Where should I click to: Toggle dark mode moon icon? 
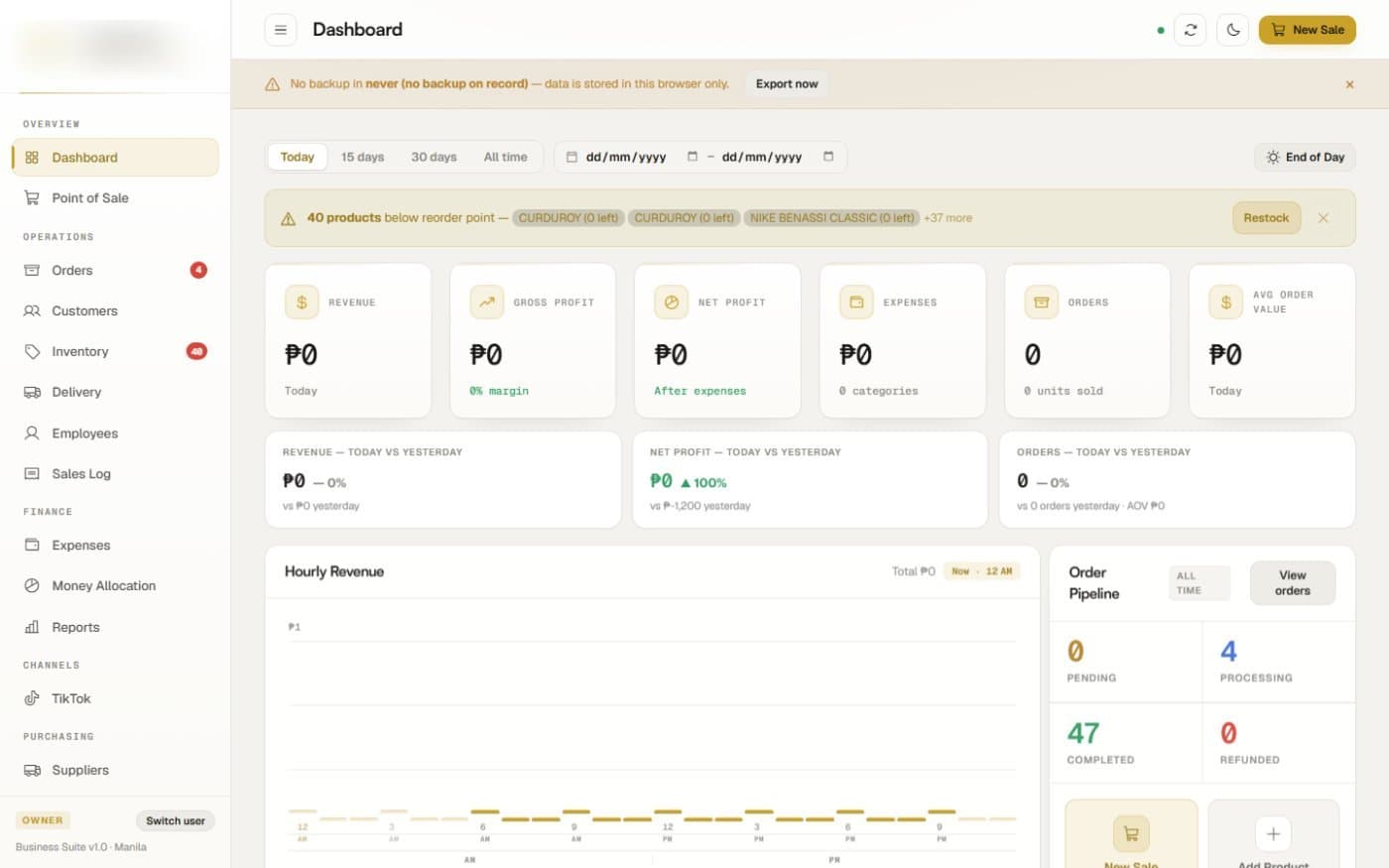[1233, 30]
